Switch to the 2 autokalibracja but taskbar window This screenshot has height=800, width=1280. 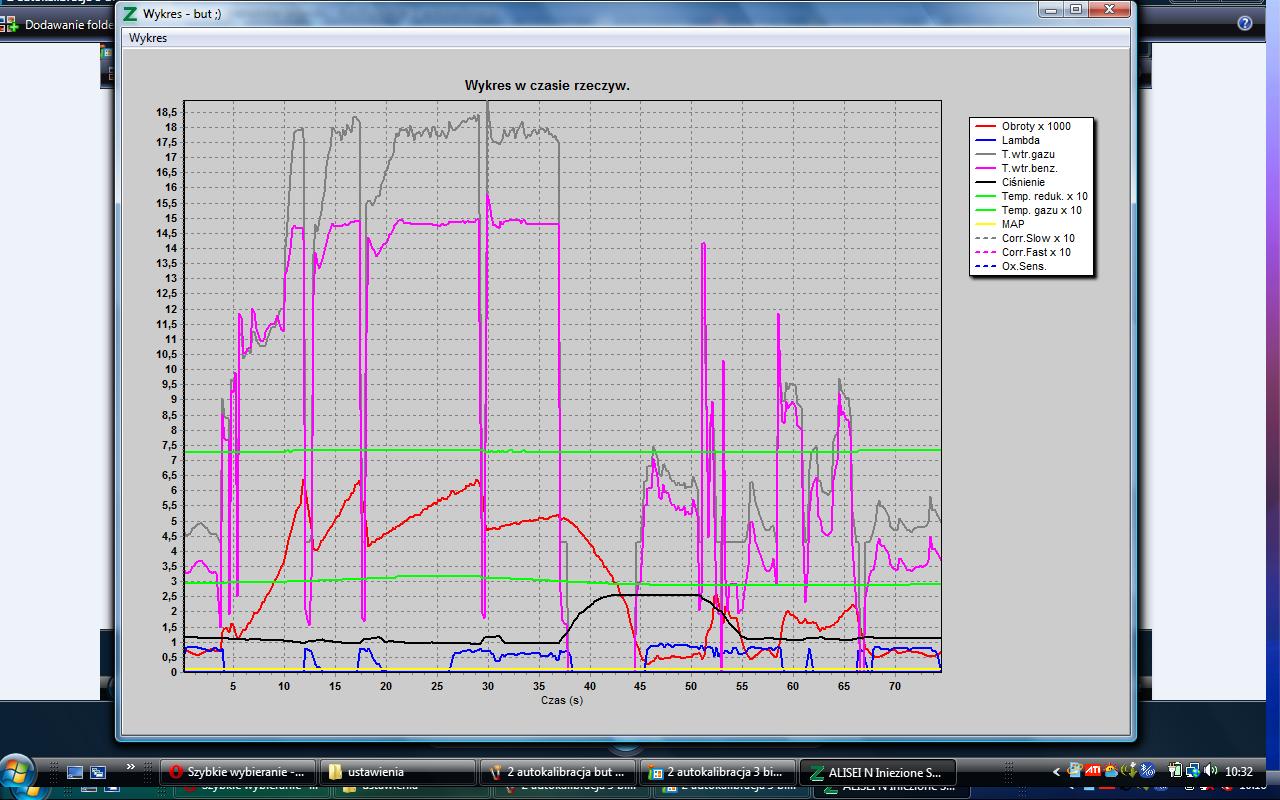point(558,772)
